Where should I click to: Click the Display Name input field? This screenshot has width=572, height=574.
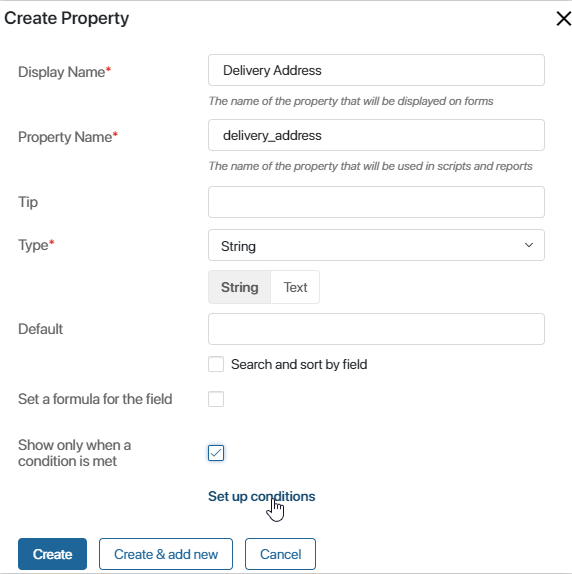coord(376,70)
